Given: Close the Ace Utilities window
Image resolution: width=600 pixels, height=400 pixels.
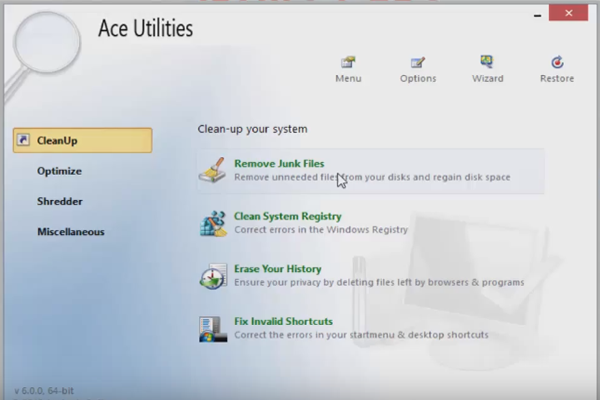Looking at the screenshot, I should [x=568, y=13].
